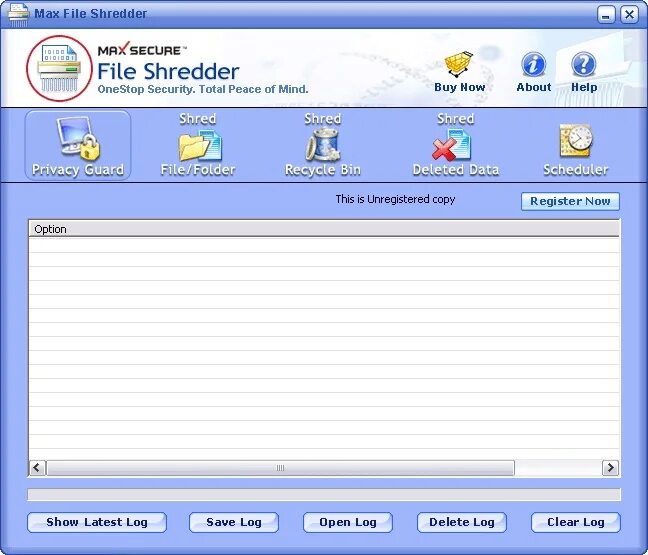Click the horizontal scrollbar right arrow
The image size is (648, 555).
click(x=610, y=468)
